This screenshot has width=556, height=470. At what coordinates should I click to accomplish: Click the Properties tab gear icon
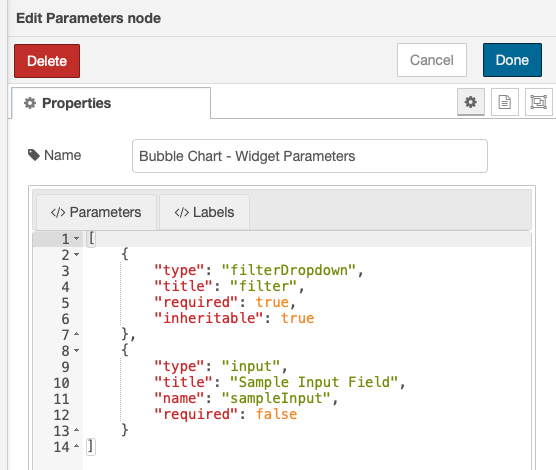30,103
